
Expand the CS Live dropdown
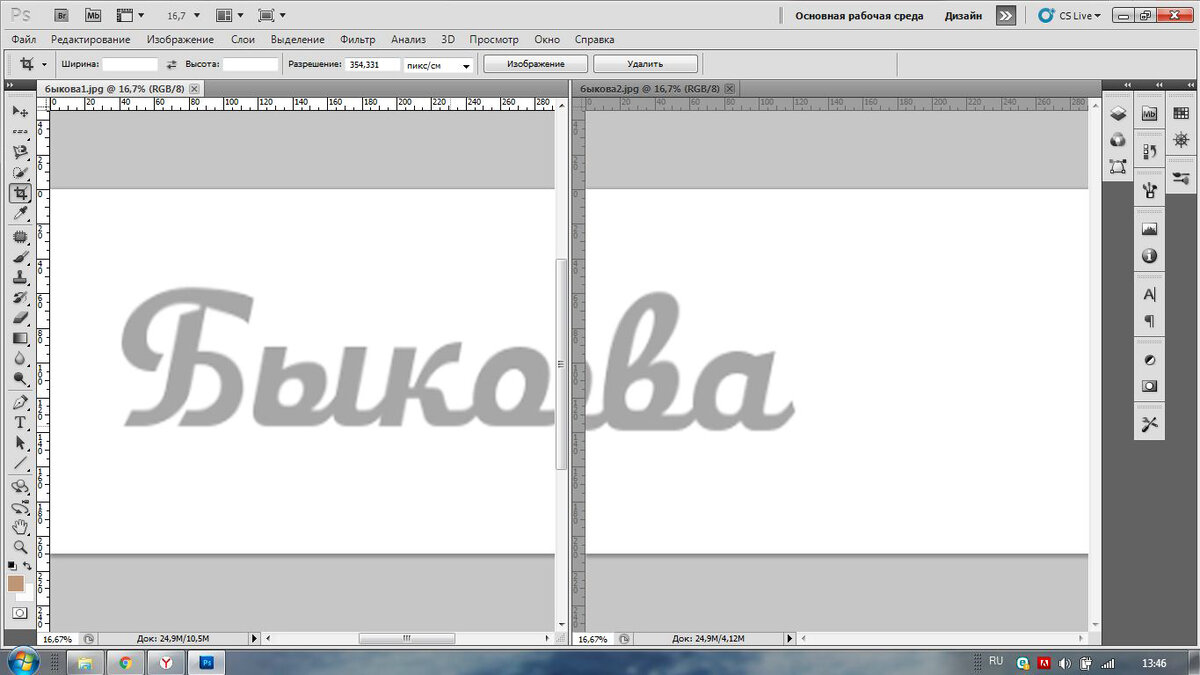tap(1079, 15)
